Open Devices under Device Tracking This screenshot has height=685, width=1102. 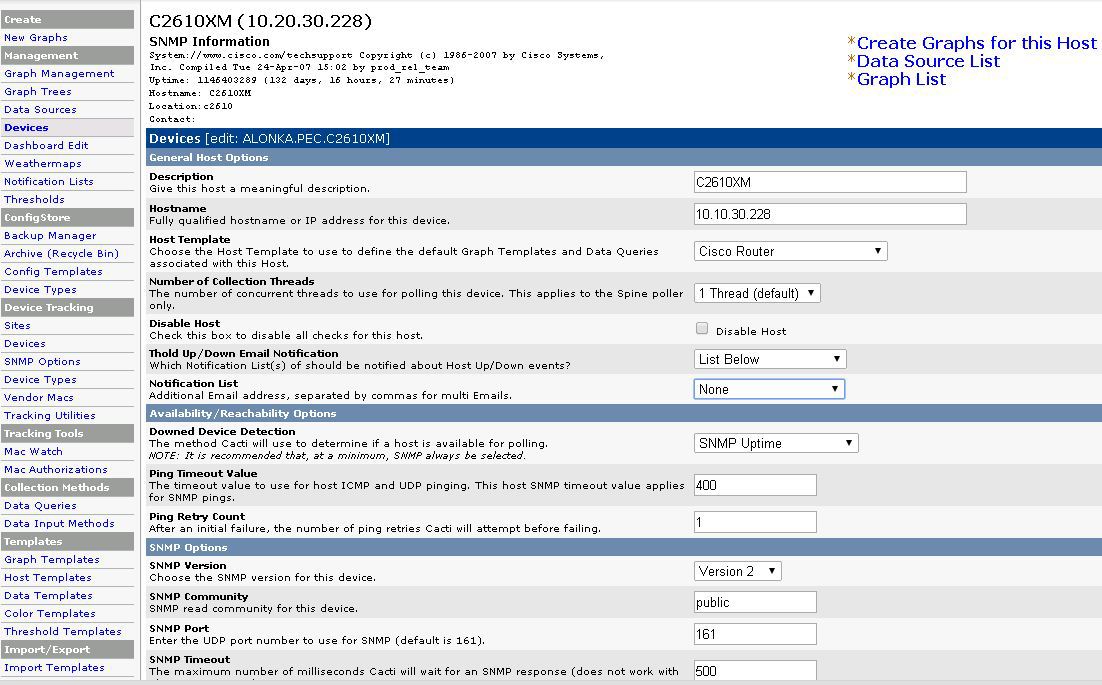point(25,344)
